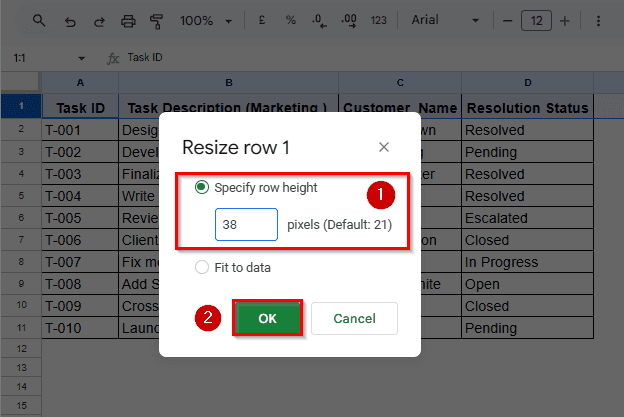The height and width of the screenshot is (417, 624).
Task: Click the Redo arrow icon
Action: pos(97,21)
